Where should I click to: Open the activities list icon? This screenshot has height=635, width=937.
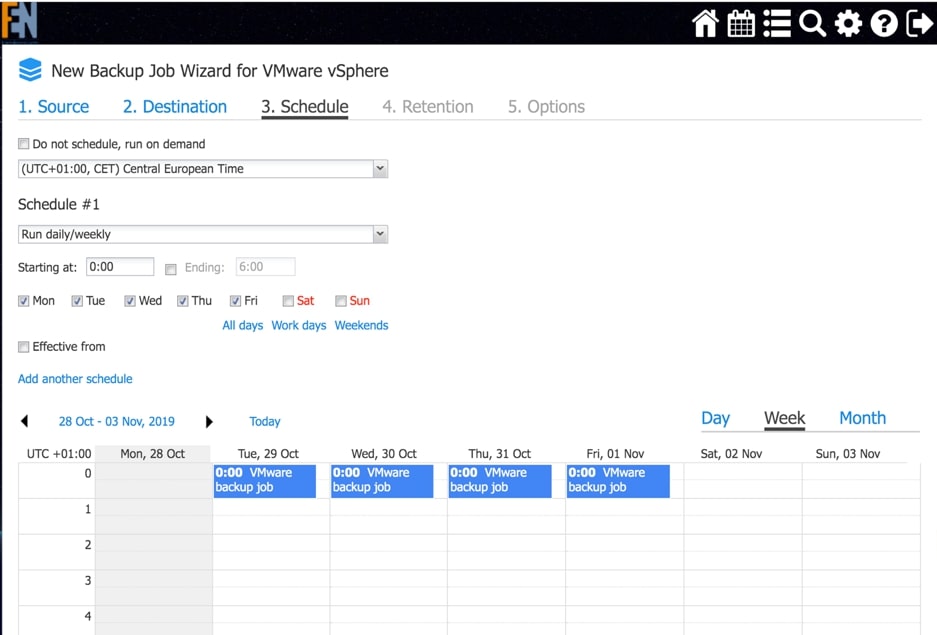(x=777, y=23)
